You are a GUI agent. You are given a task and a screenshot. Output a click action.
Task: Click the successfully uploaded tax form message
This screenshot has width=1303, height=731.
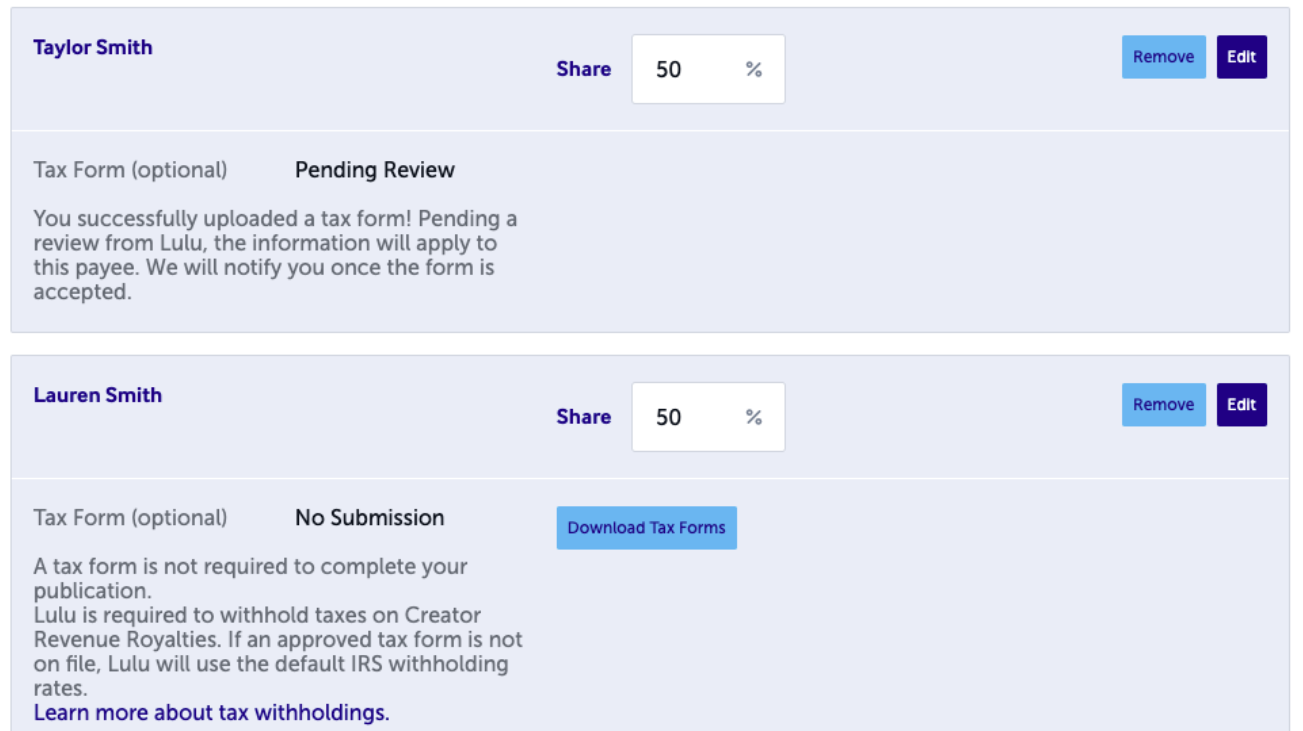click(x=275, y=255)
